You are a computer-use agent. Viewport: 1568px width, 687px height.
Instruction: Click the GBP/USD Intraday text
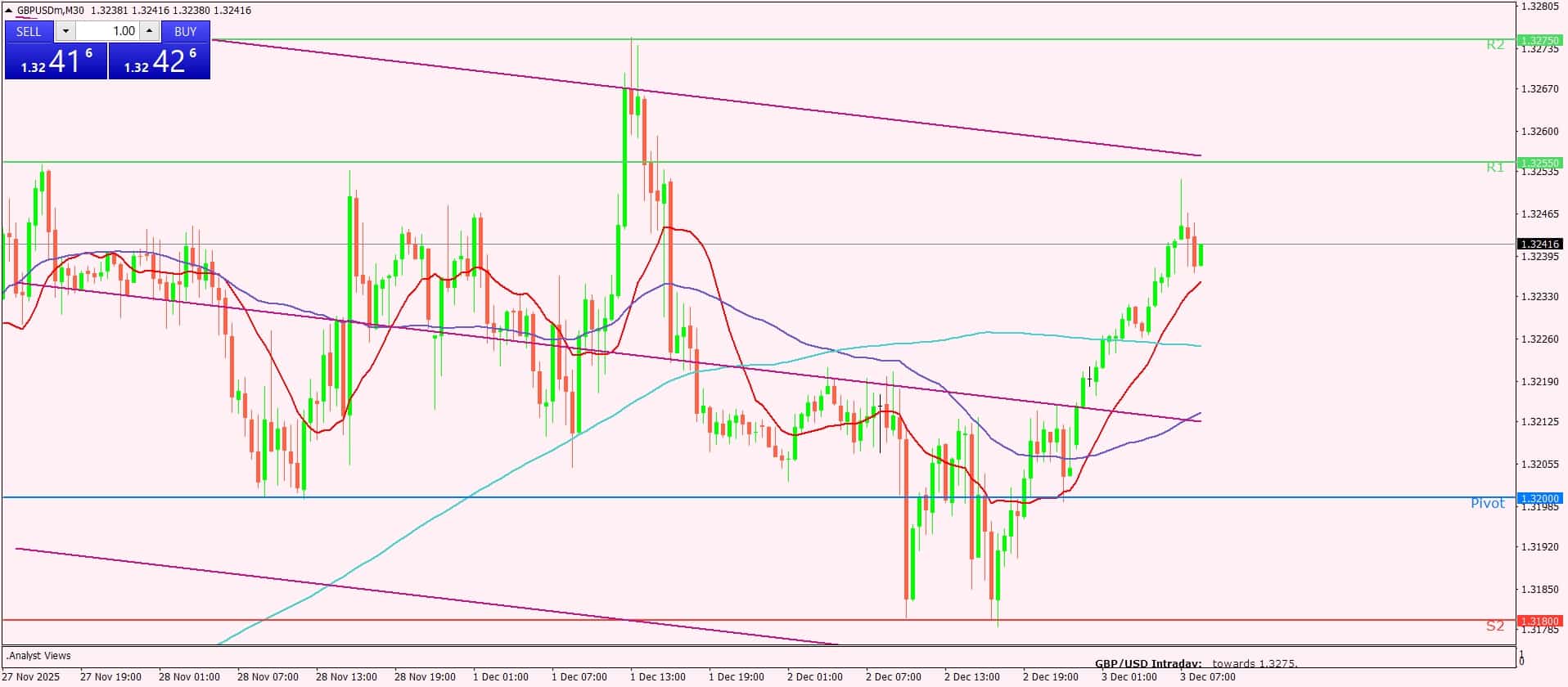click(x=1147, y=663)
